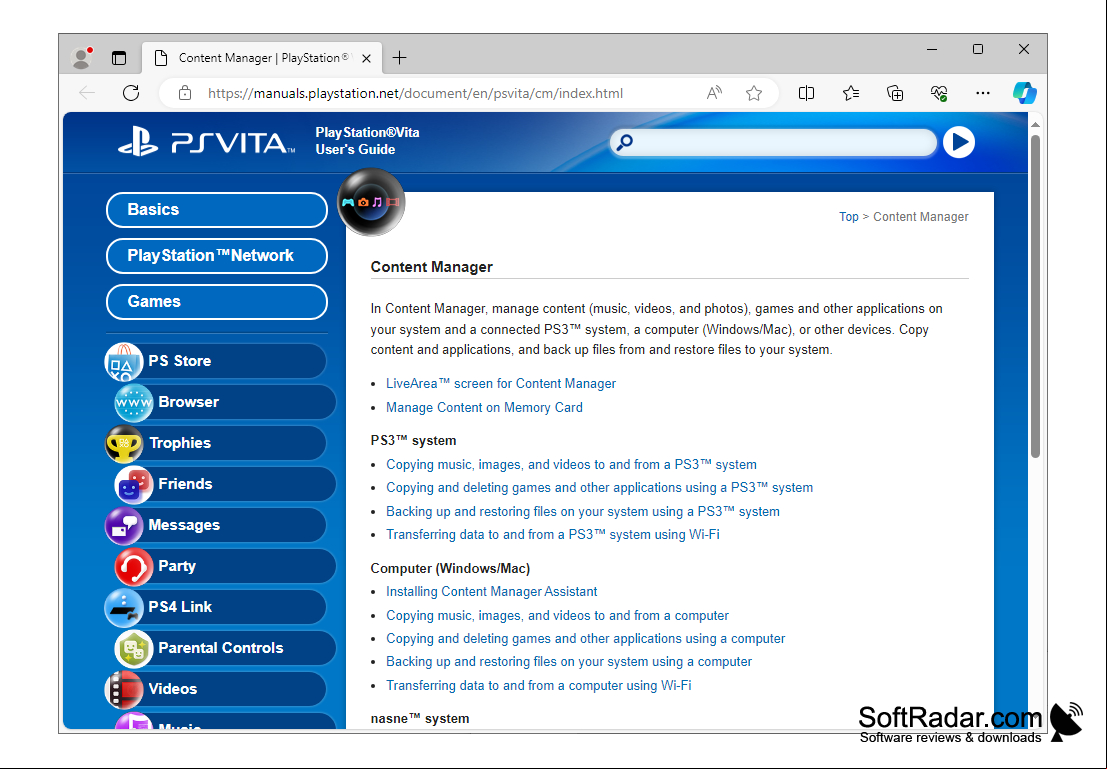Open PS Store in sidebar

(x=215, y=361)
